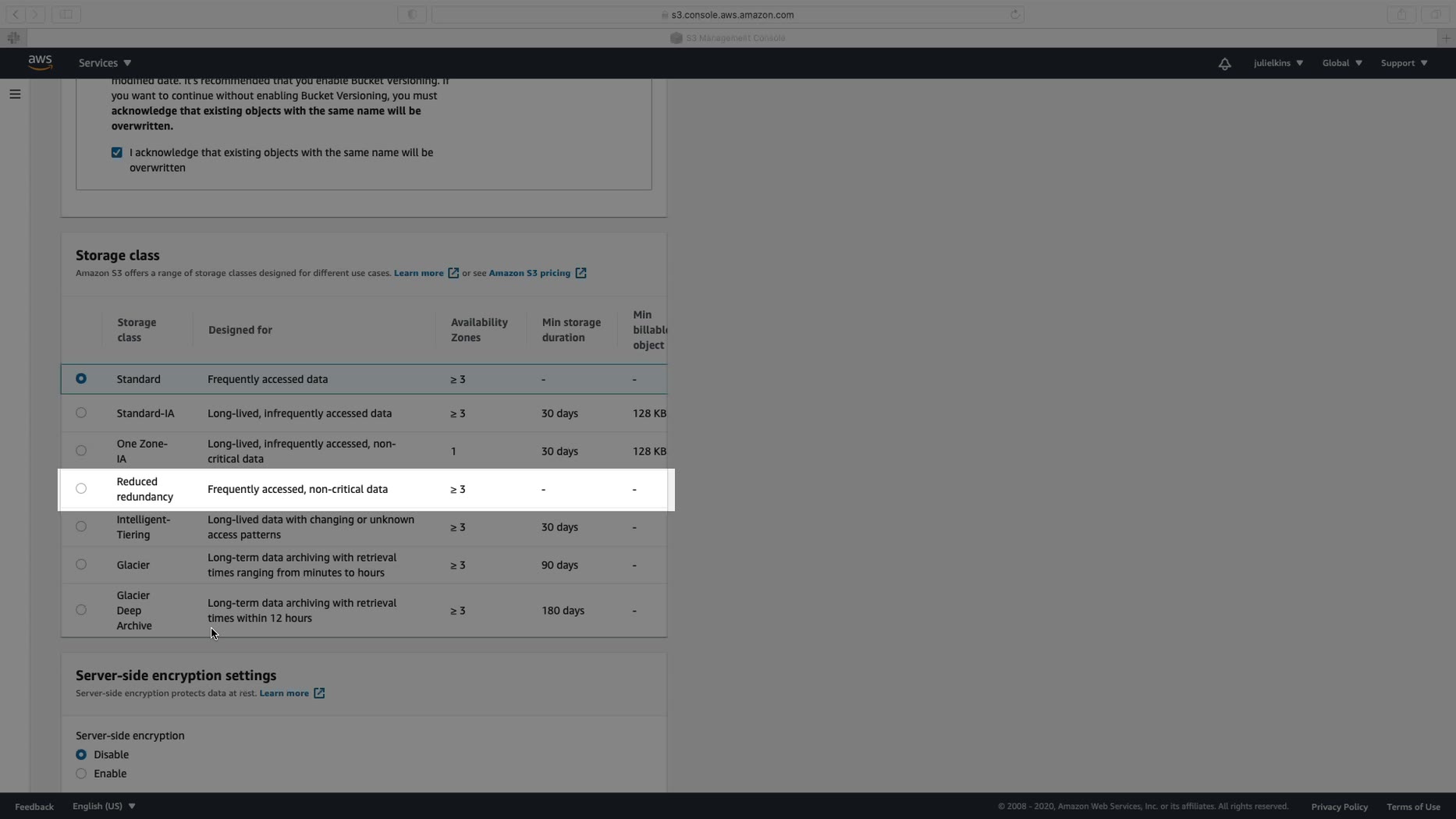
Task: Select the Intelligent-Tiering radio button
Action: (81, 526)
